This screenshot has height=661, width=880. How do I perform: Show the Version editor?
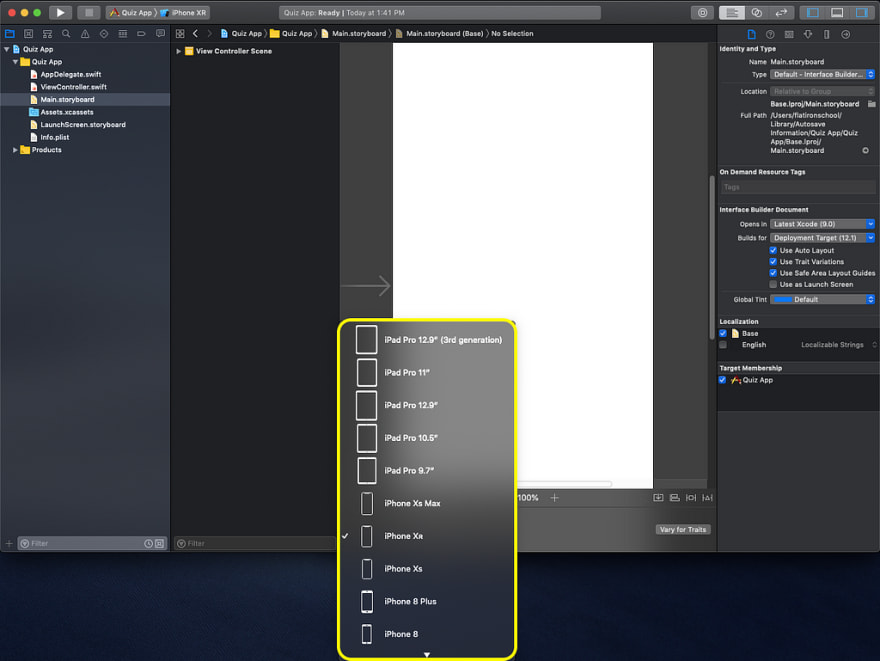click(x=781, y=12)
